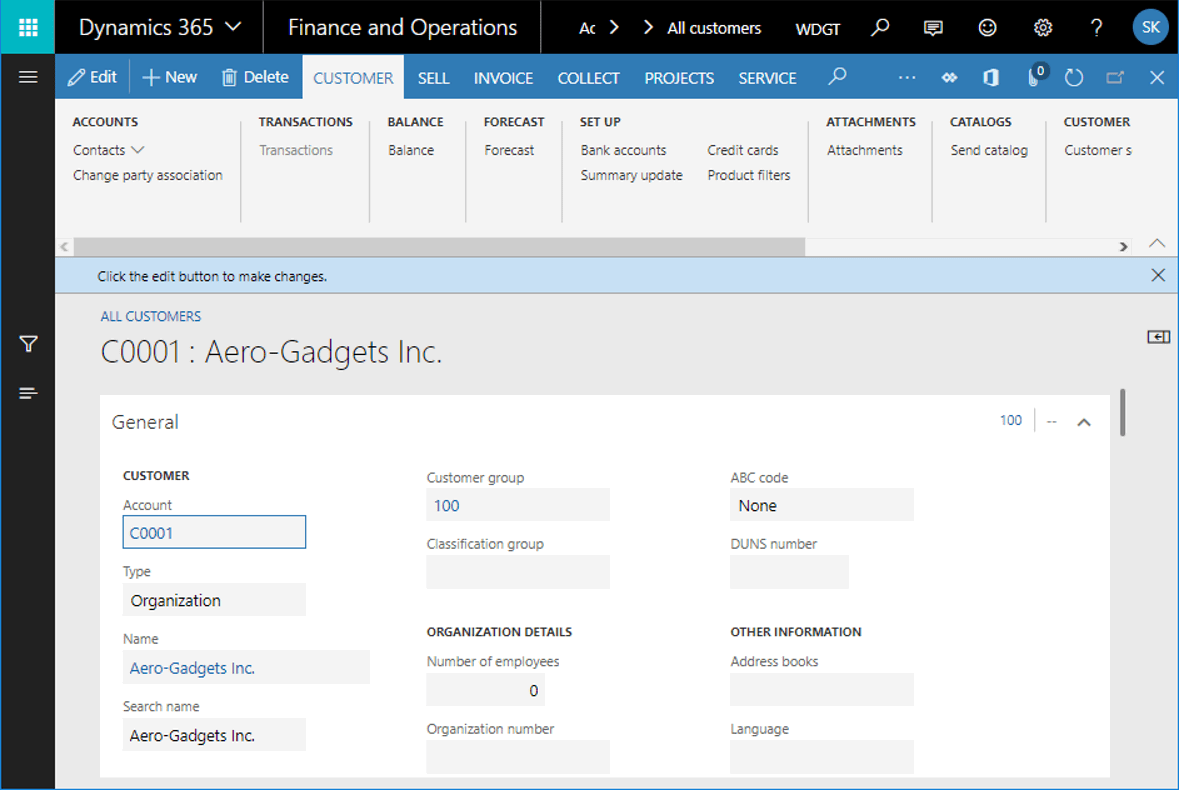Click the Address books field
Image resolution: width=1180 pixels, height=791 pixels.
point(822,689)
